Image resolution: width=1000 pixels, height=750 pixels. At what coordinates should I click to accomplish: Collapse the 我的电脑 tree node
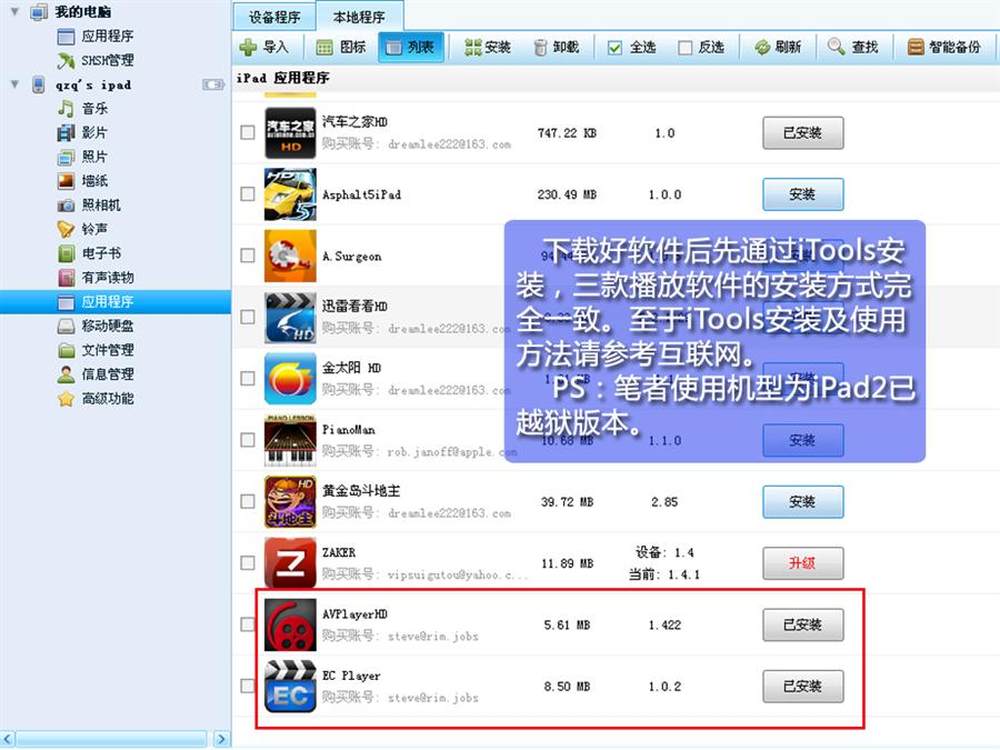tap(15, 11)
